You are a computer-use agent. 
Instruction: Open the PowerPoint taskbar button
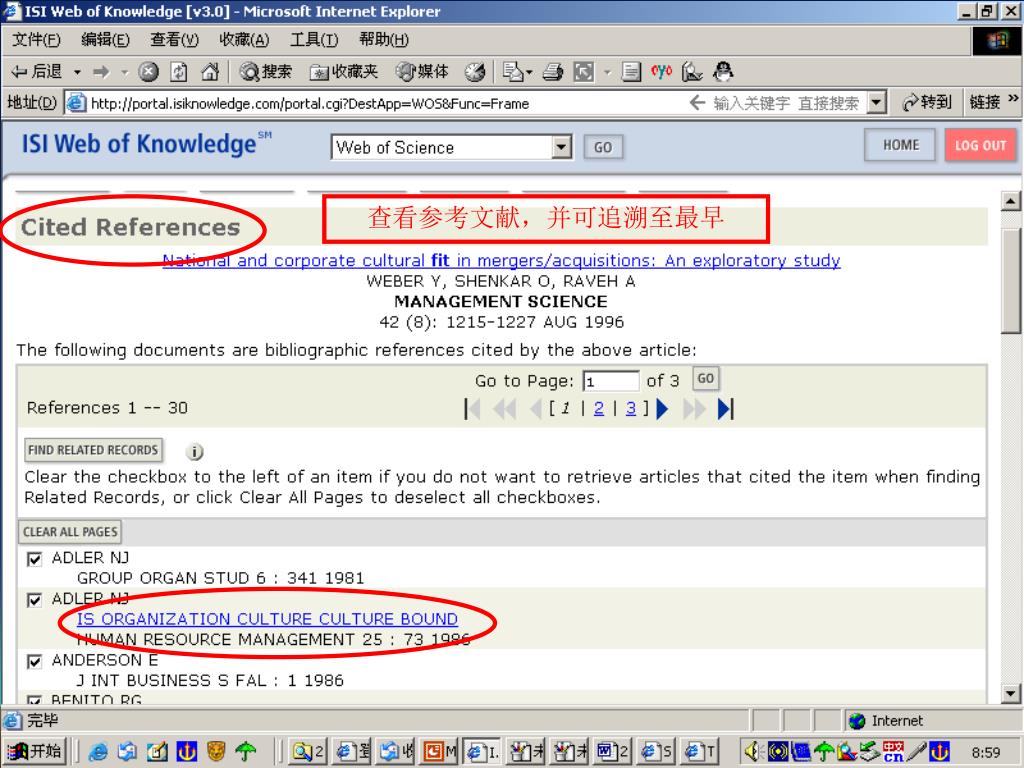[440, 752]
